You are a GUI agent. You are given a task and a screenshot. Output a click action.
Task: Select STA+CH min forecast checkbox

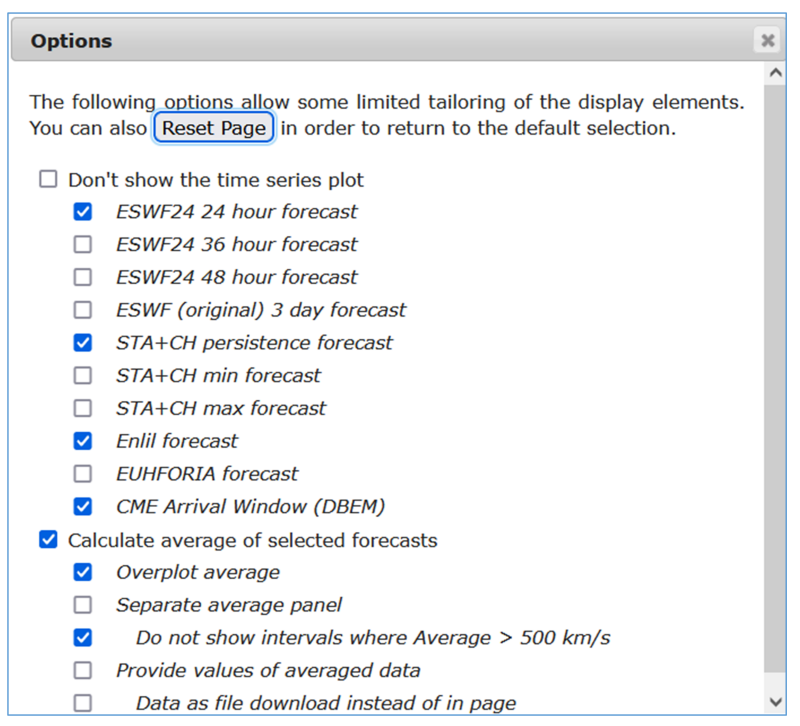tap(83, 376)
